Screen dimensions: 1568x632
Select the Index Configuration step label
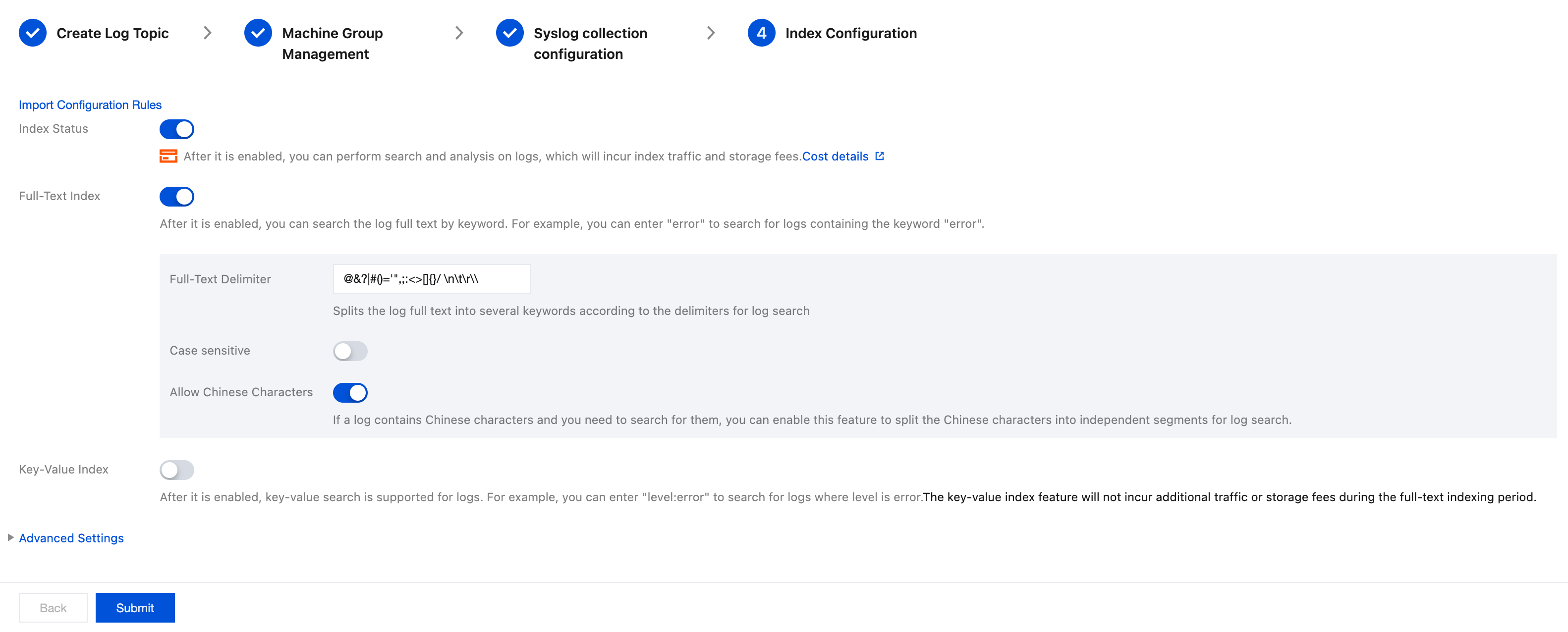click(x=850, y=34)
